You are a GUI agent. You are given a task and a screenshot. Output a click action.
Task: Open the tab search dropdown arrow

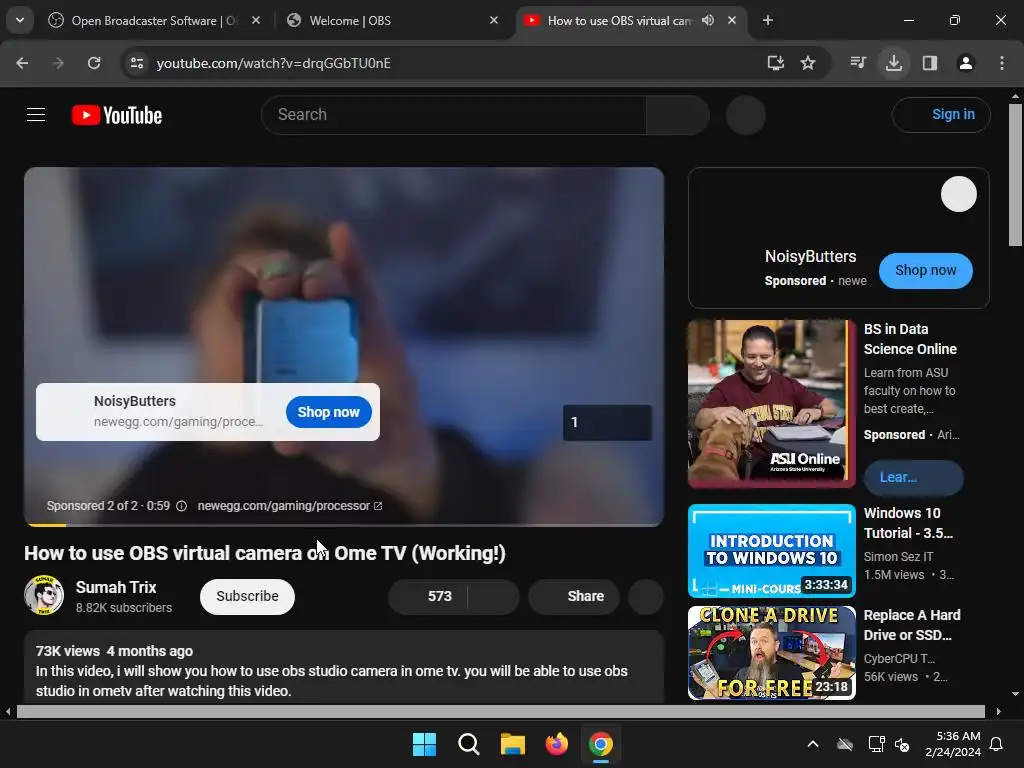click(20, 20)
